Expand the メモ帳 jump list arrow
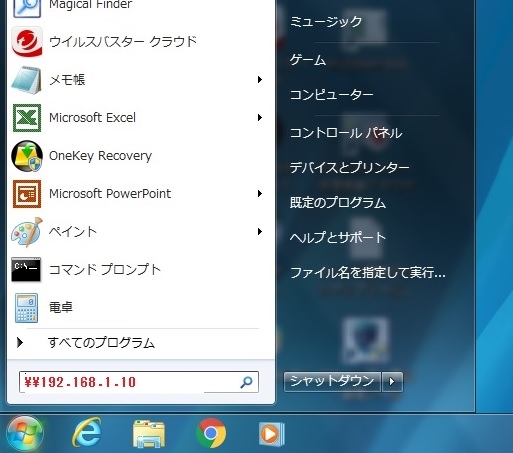Screen dimensions: 513x453 (x=260, y=79)
